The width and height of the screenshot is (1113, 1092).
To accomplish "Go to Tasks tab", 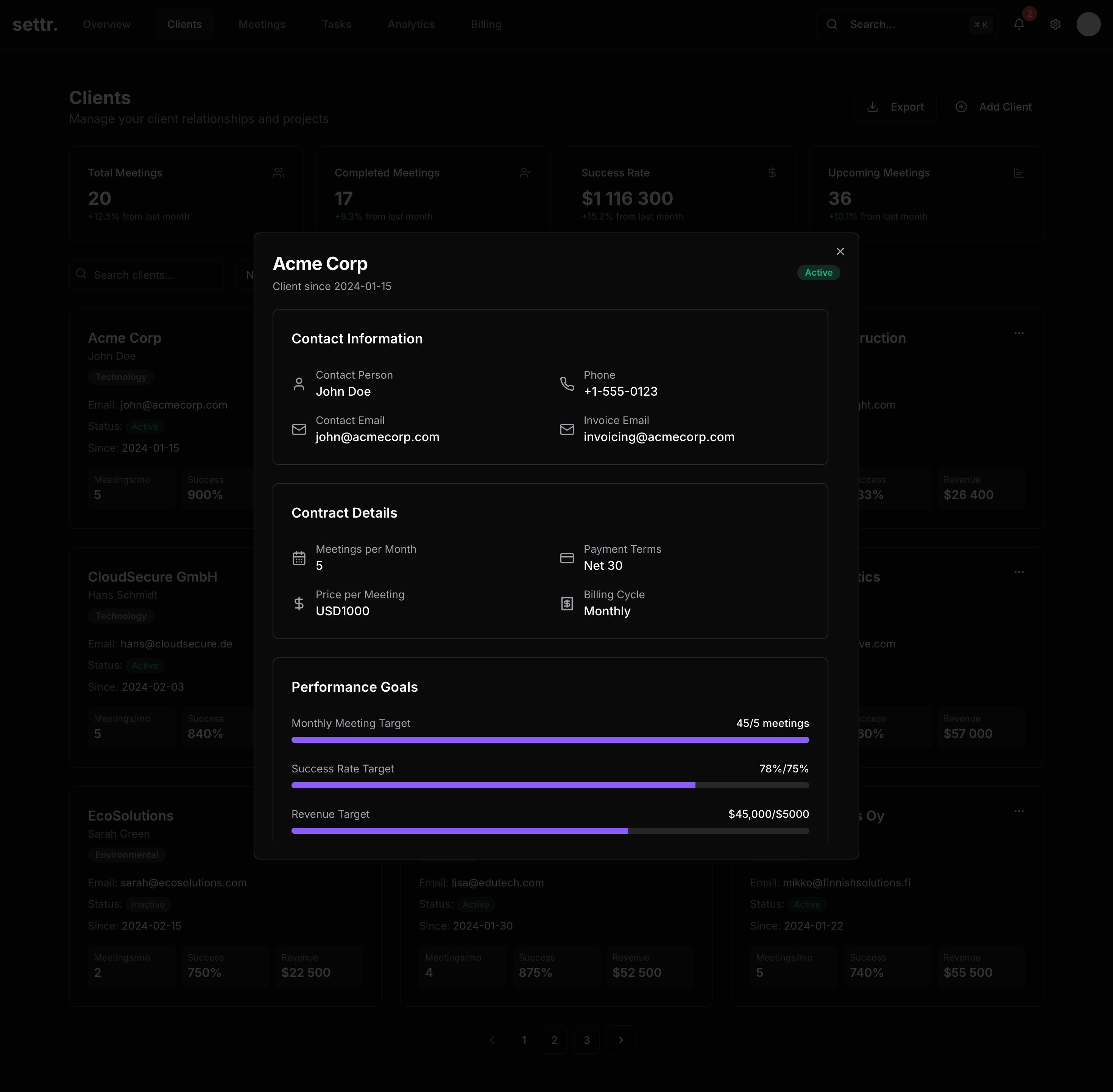I will [x=337, y=24].
